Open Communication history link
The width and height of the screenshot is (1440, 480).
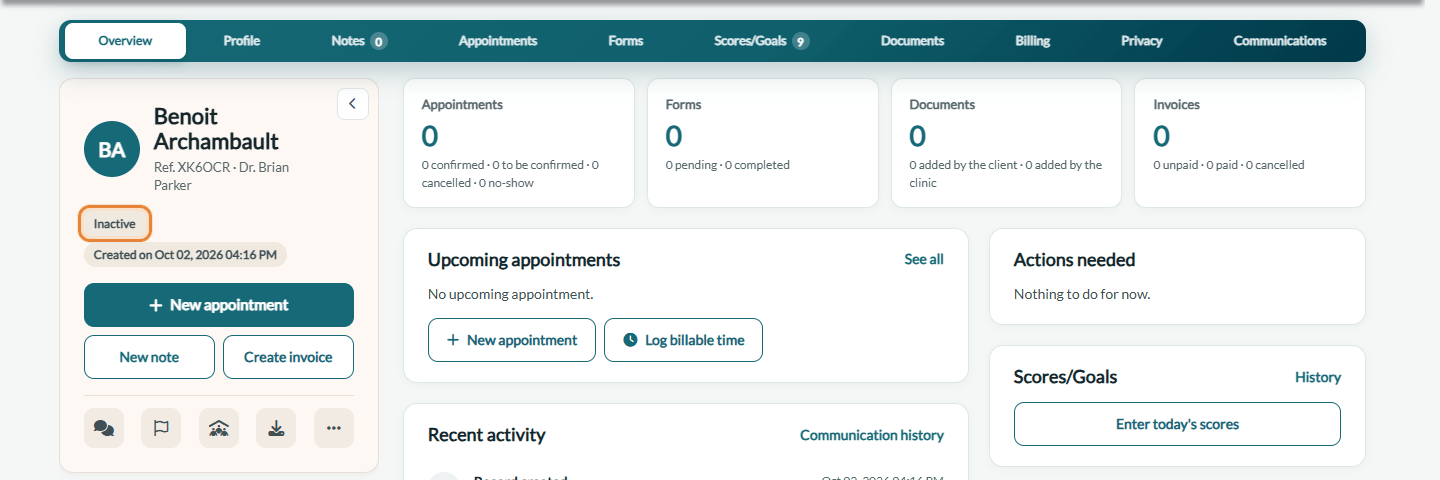tap(872, 435)
